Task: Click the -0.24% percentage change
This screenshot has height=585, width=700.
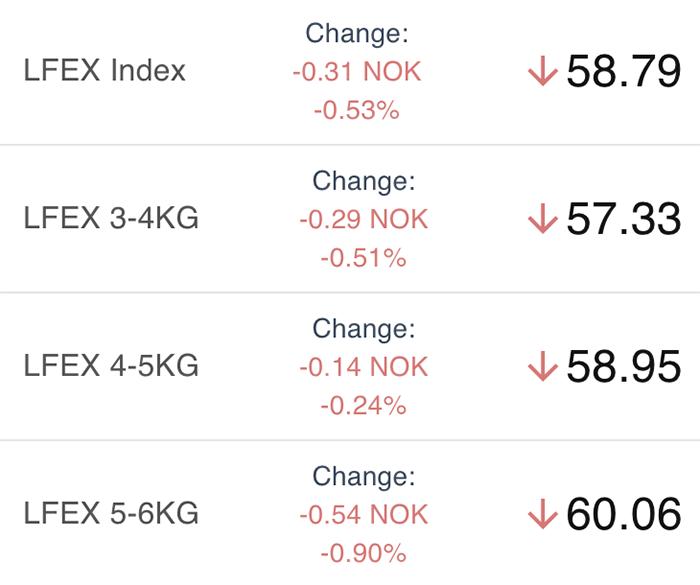Action: tap(363, 405)
